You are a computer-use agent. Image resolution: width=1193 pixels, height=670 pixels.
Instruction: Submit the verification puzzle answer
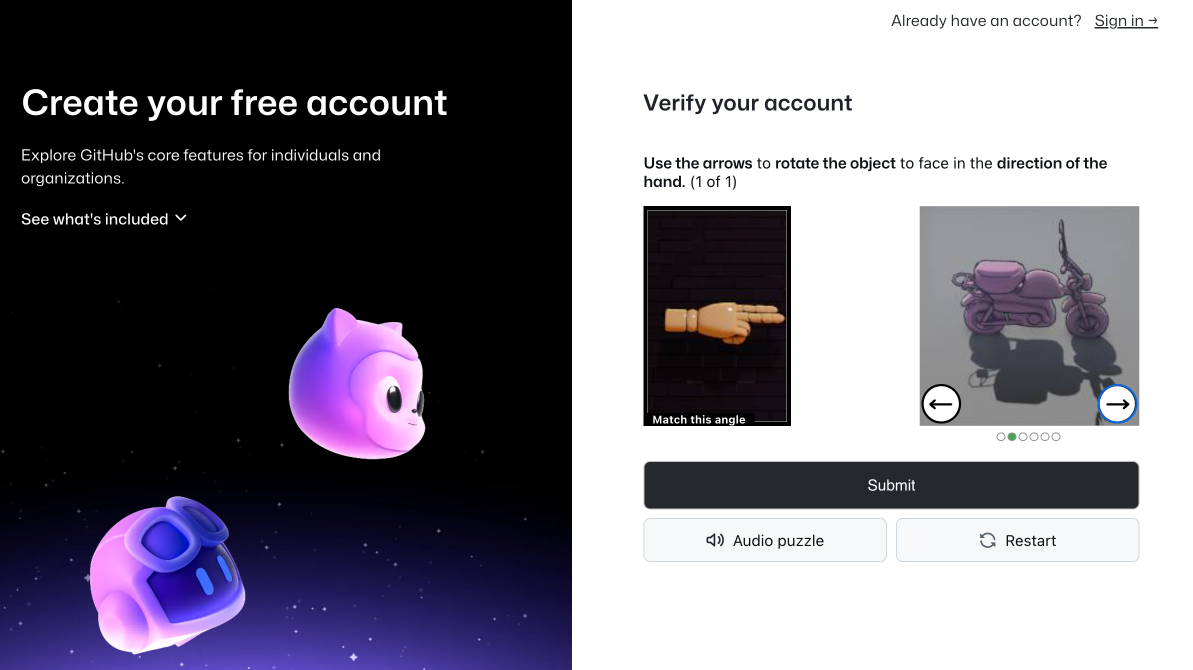(891, 485)
